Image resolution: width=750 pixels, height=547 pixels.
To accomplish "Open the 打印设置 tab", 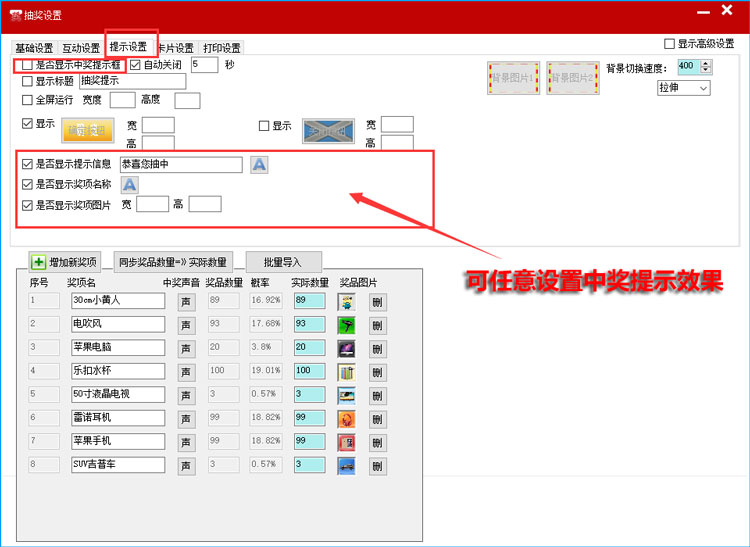I will [222, 48].
